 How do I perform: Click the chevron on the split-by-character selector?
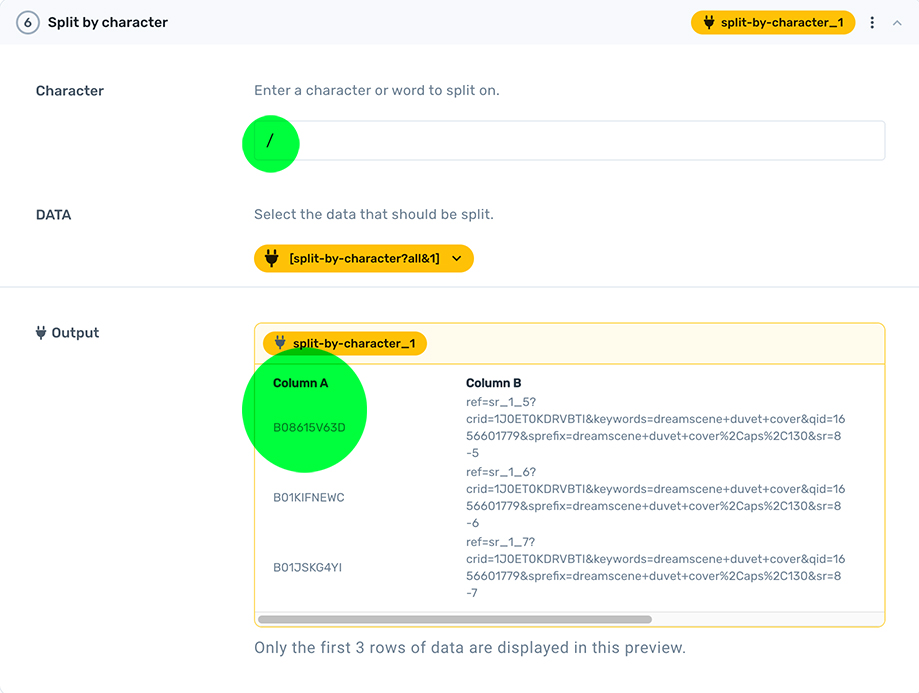[458, 258]
